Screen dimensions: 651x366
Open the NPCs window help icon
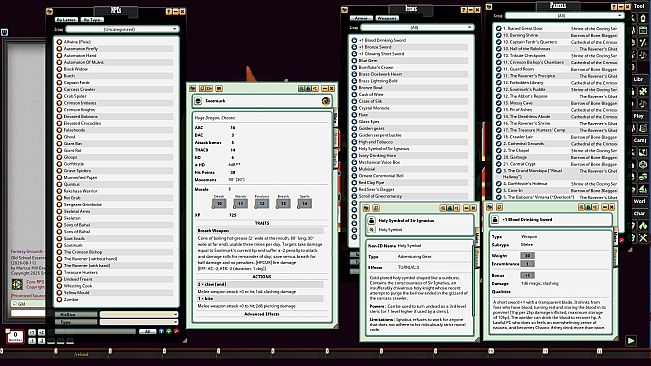[169, 11]
